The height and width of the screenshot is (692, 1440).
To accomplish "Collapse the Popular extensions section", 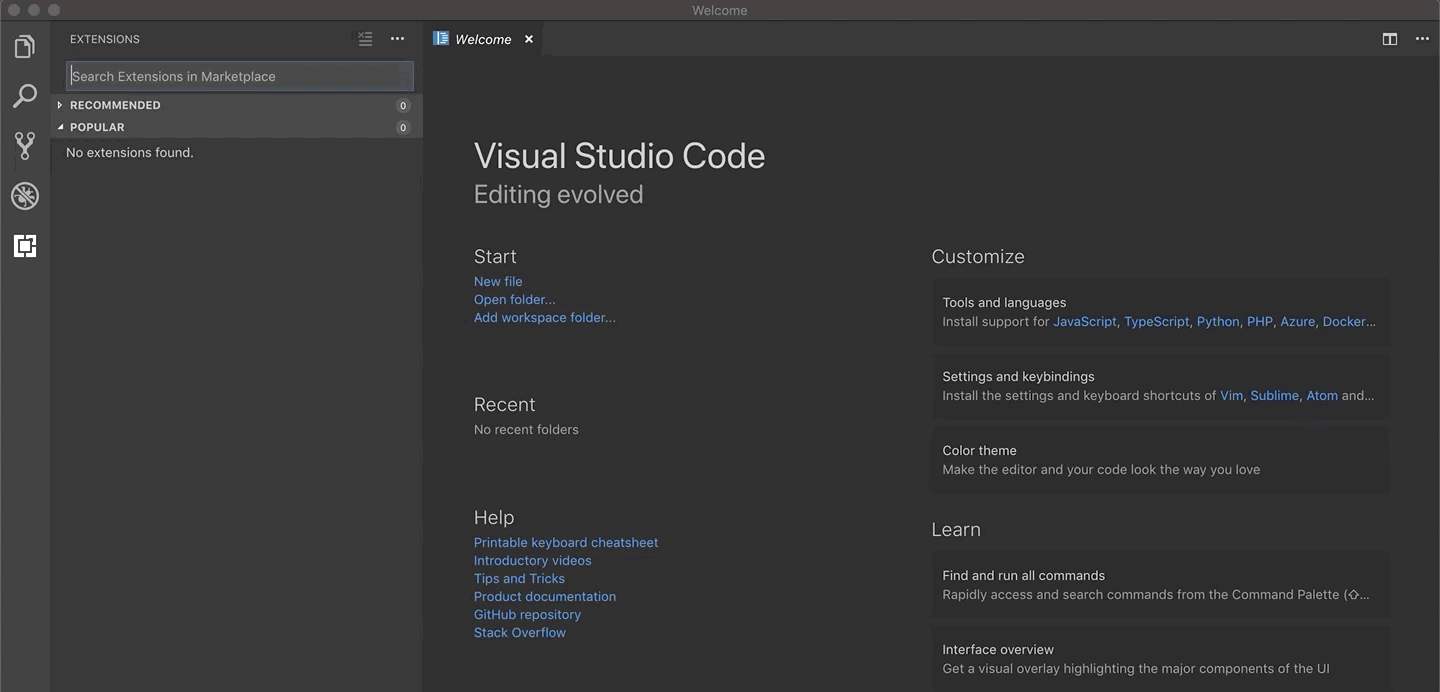I will click(97, 127).
